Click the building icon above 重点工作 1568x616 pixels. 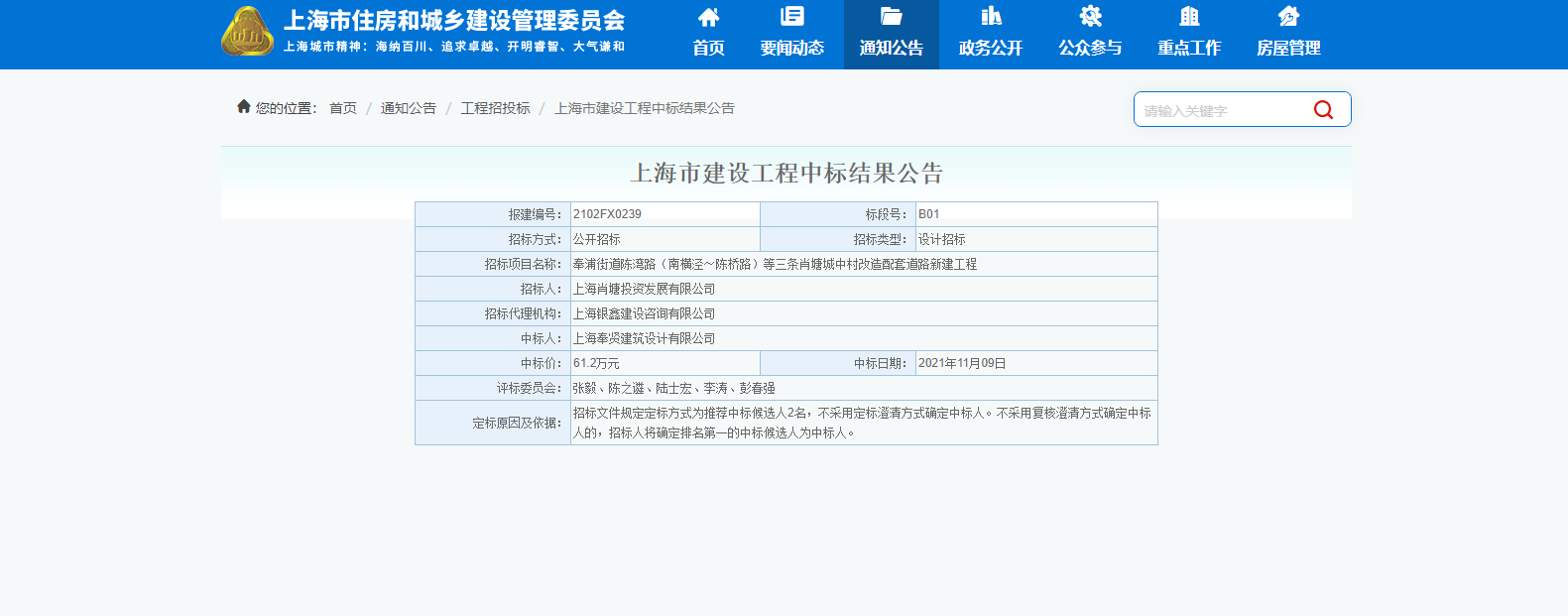pos(1189,17)
